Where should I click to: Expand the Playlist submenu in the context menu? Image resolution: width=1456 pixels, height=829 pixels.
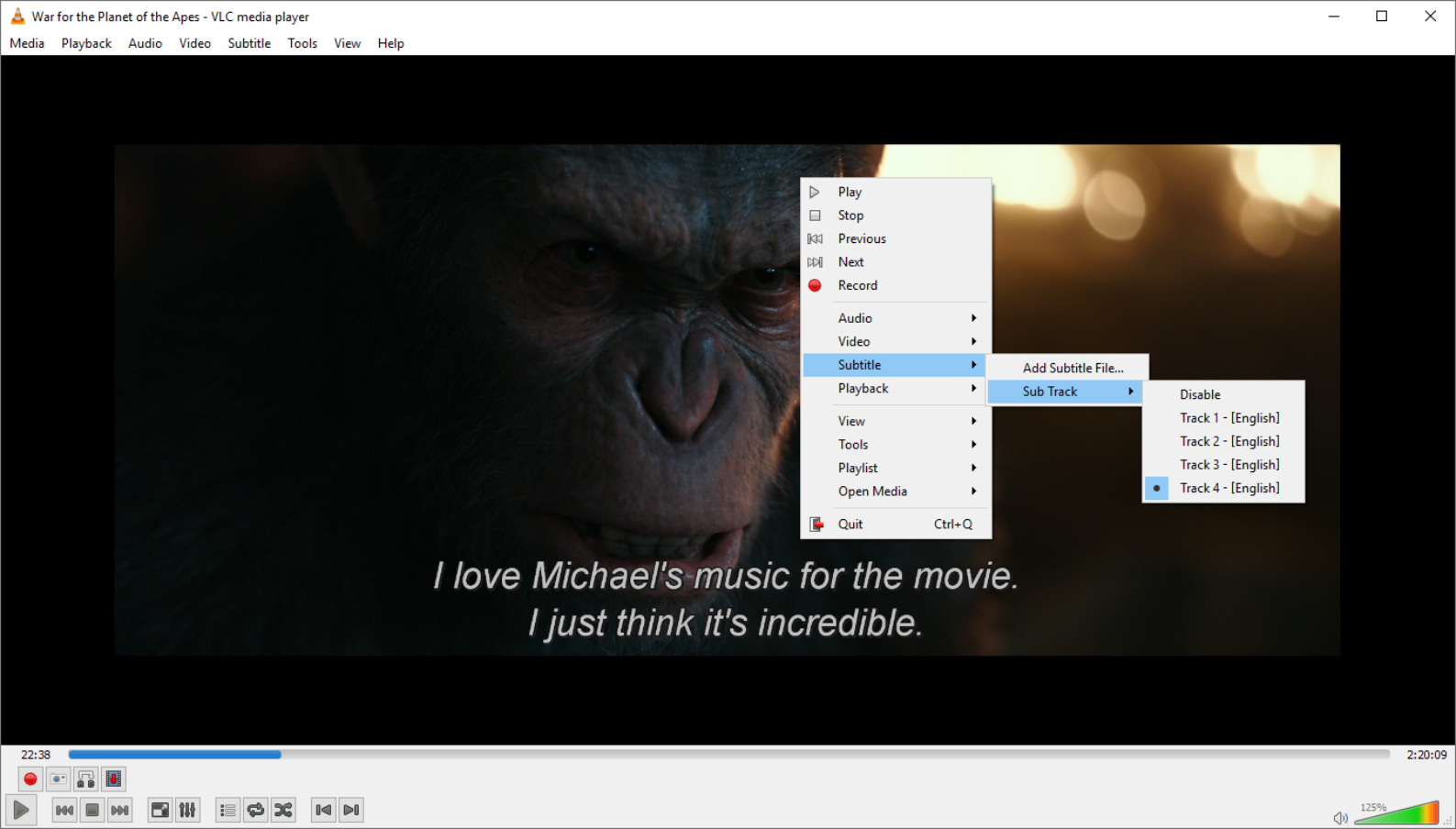click(895, 468)
